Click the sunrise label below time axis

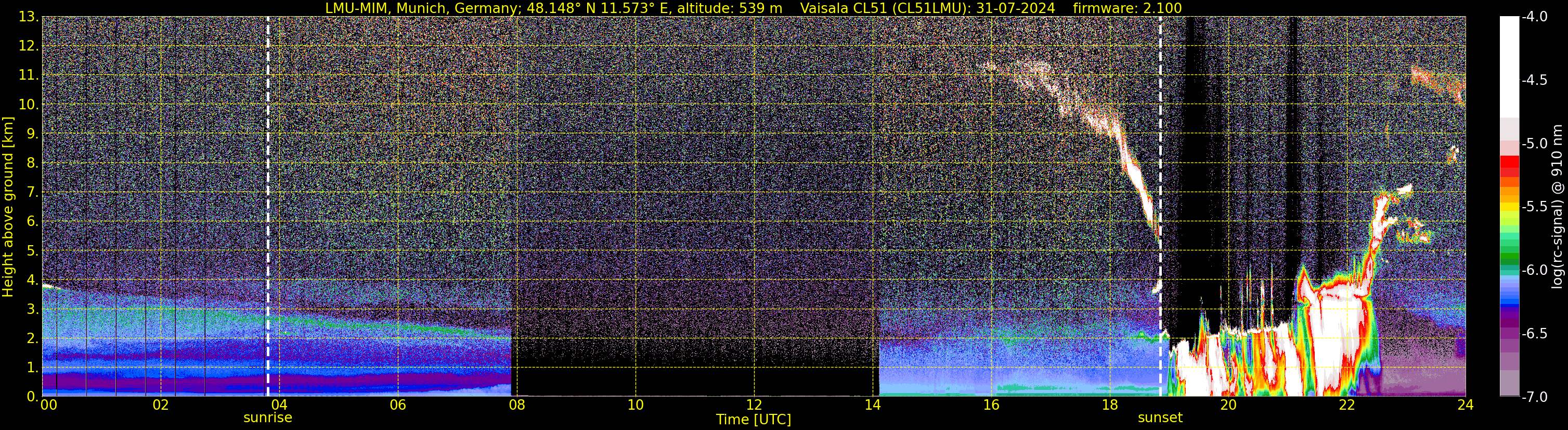point(268,418)
